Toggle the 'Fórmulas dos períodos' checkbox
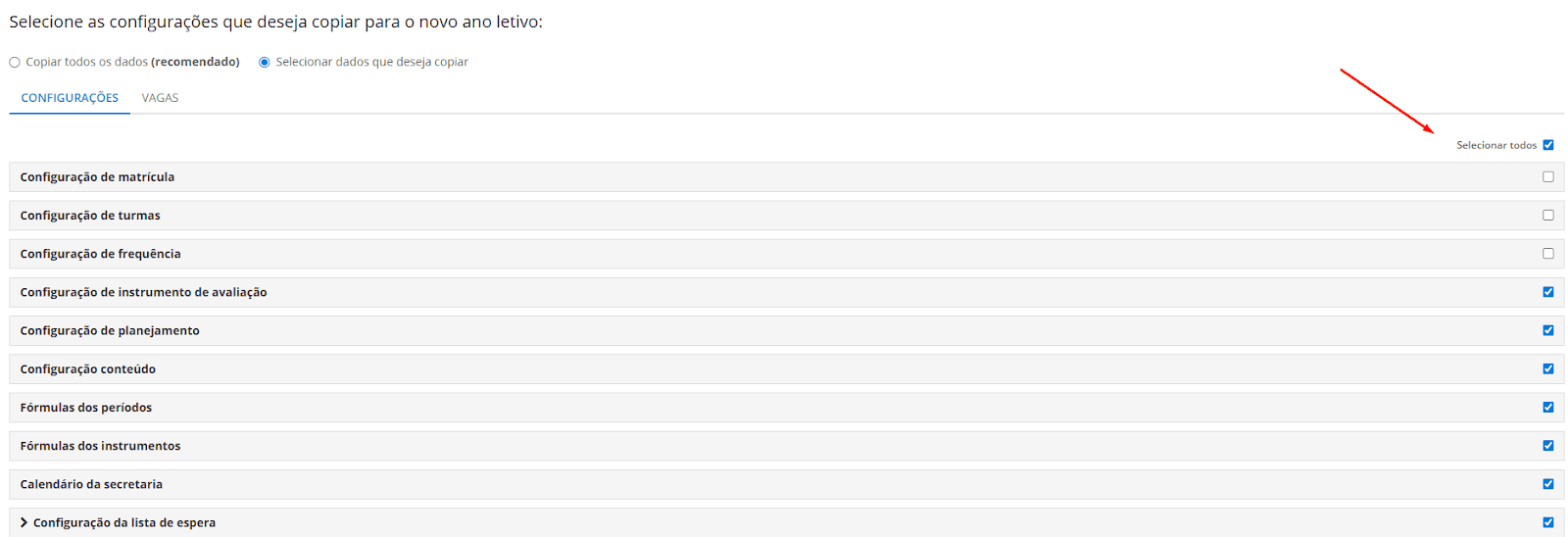This screenshot has width=1568, height=537. pos(1548,408)
